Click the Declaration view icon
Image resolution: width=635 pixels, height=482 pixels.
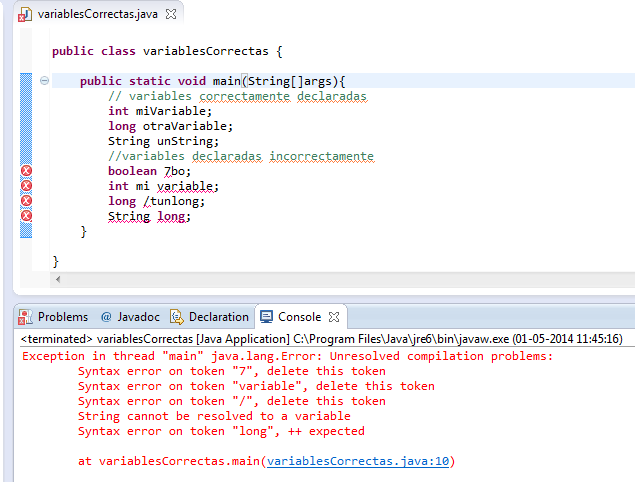tap(177, 317)
